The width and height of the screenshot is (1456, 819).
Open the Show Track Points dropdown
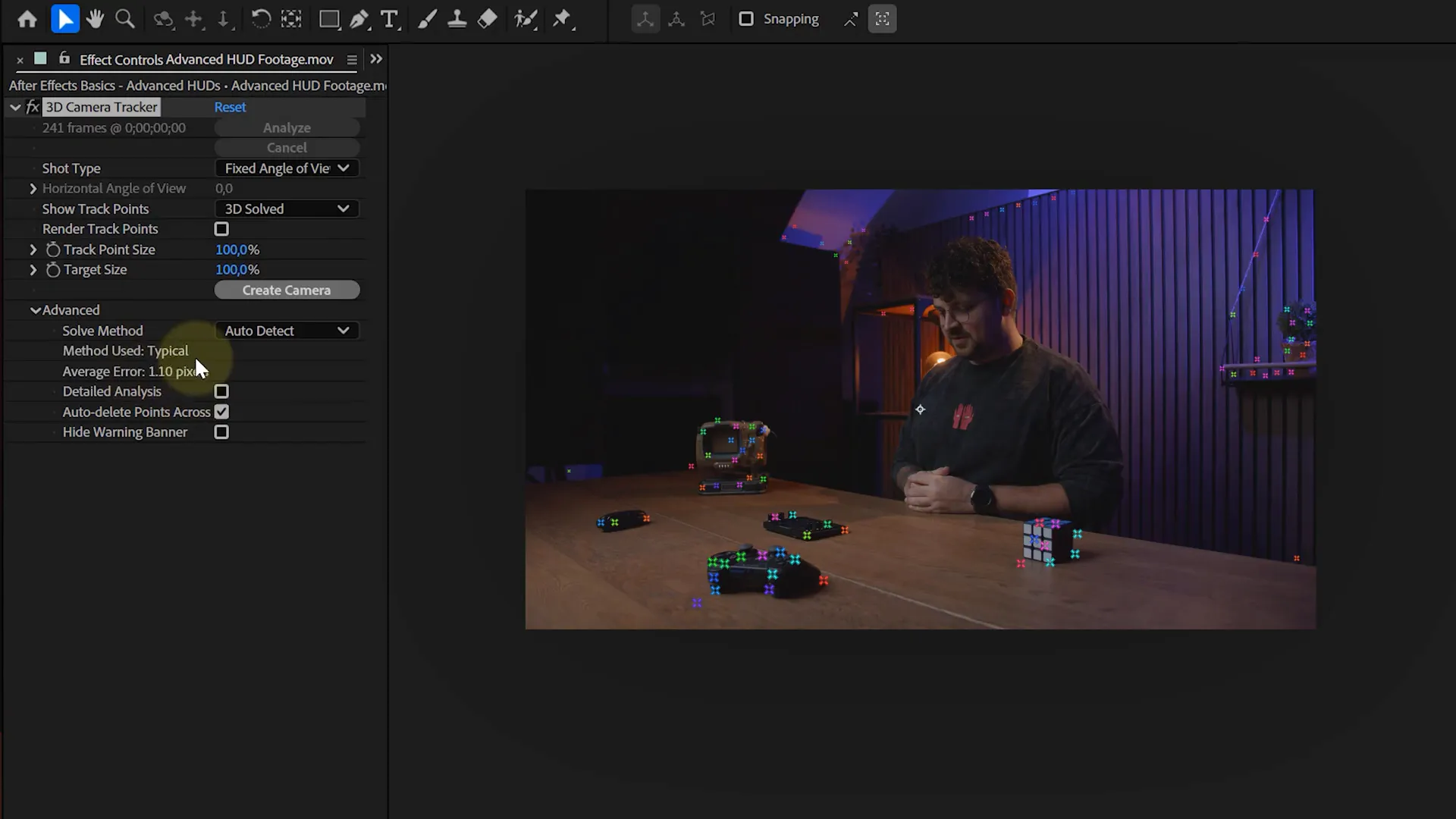coord(287,209)
